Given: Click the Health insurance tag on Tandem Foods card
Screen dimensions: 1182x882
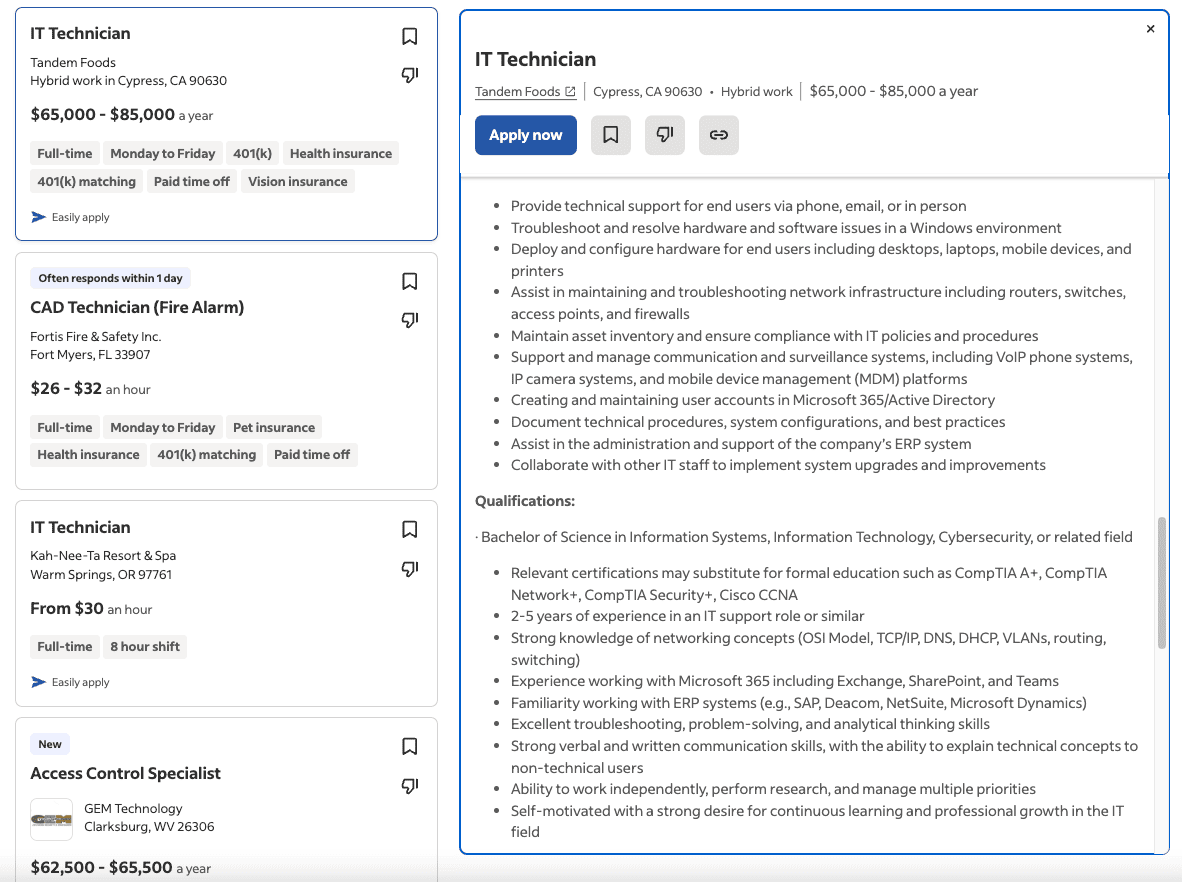Looking at the screenshot, I should (341, 154).
